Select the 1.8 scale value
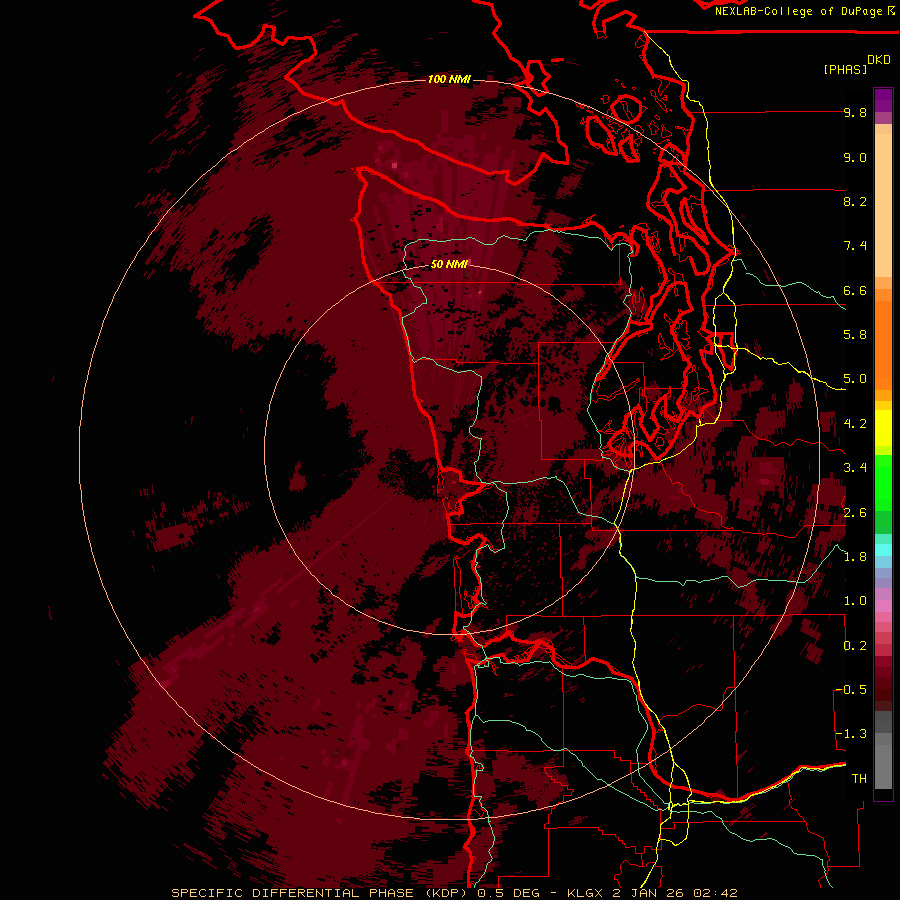Image resolution: width=900 pixels, height=900 pixels. point(855,557)
